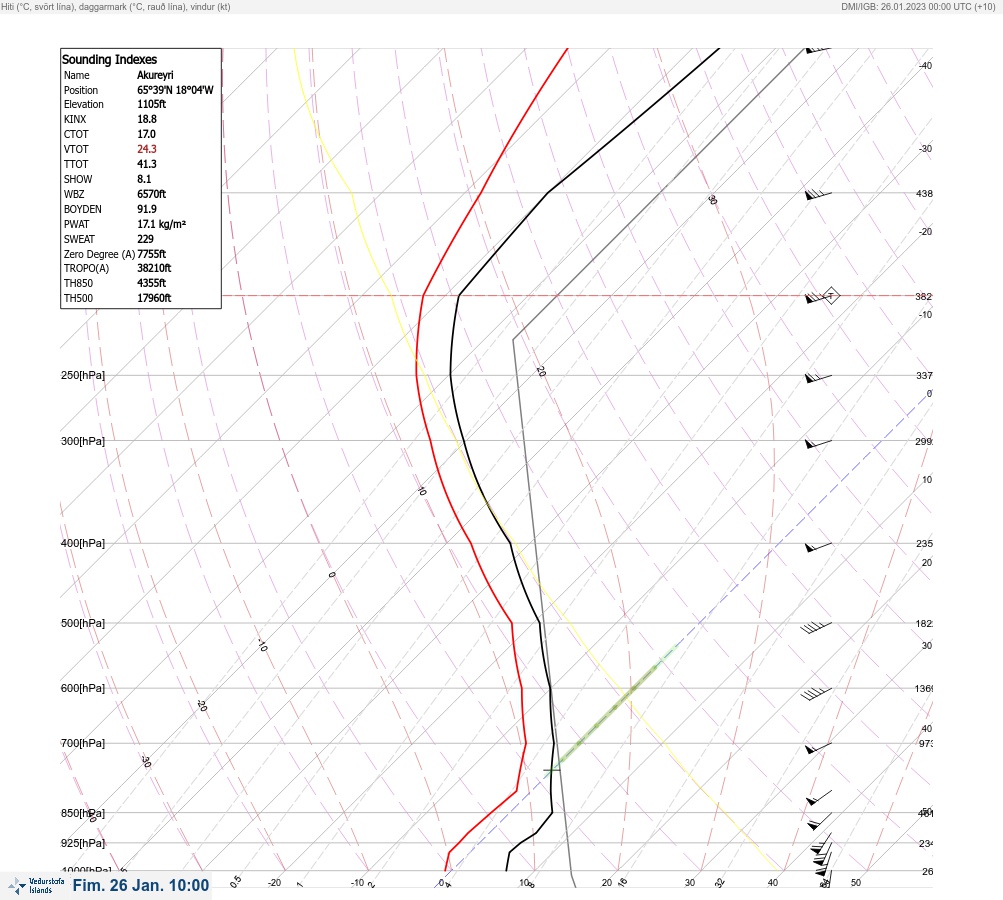Click Zero Degree (A) value 7755ft
This screenshot has height=900, width=1003.
[x=152, y=254]
